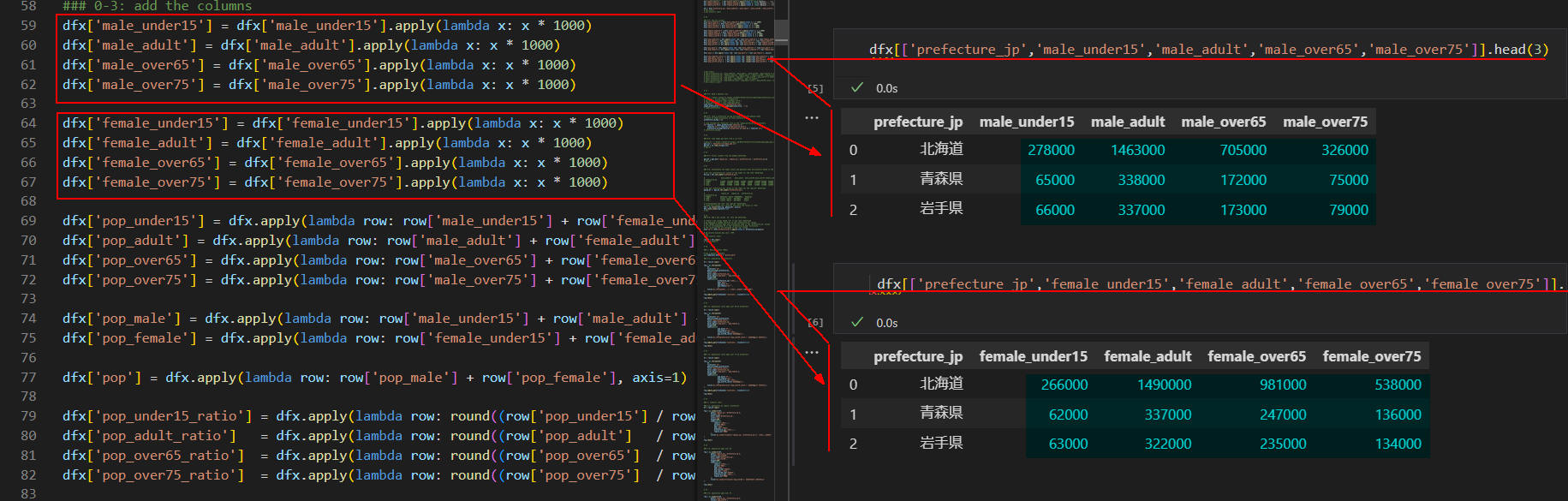Click the execution count label [6]

click(815, 323)
